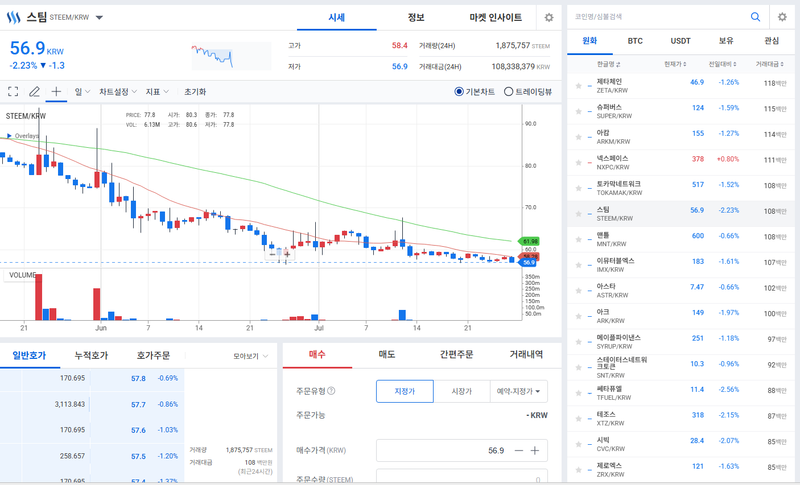Open the 예약-지정가 dropdown
800x485 pixels.
pos(518,391)
